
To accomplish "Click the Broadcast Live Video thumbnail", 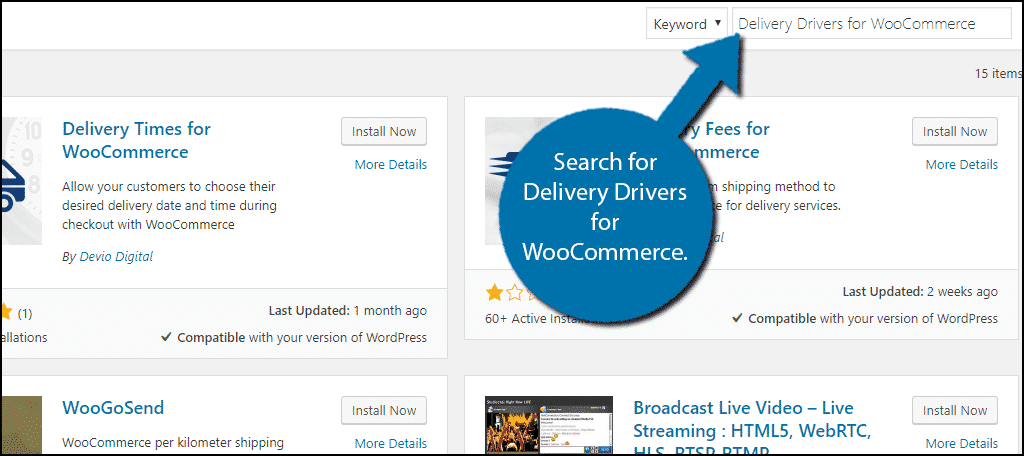I will pos(549,425).
